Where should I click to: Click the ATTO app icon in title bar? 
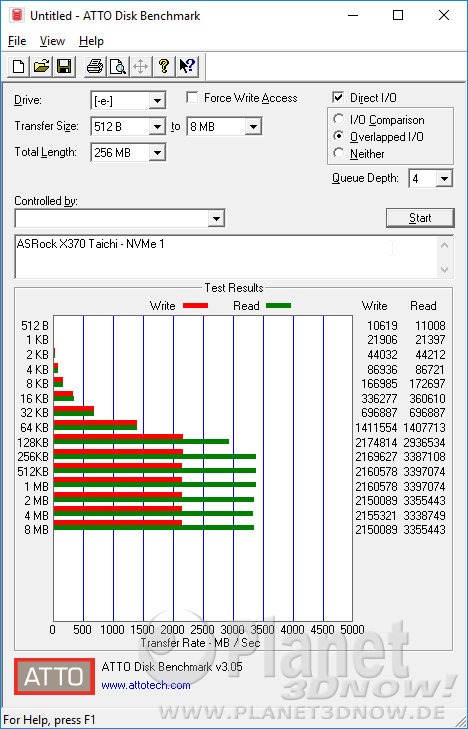coord(18,15)
